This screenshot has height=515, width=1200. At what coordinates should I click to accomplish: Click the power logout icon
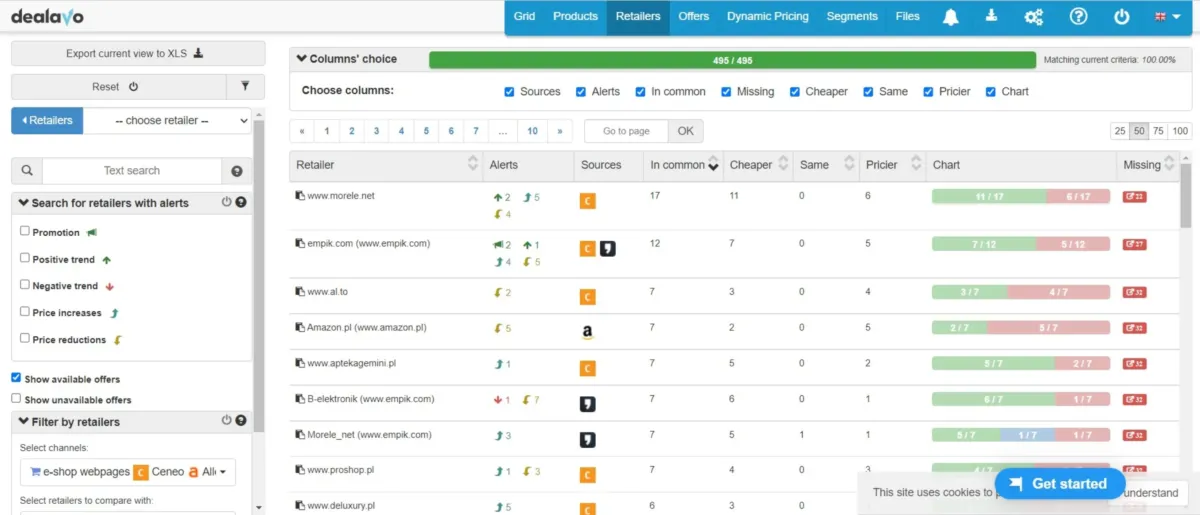click(1122, 17)
